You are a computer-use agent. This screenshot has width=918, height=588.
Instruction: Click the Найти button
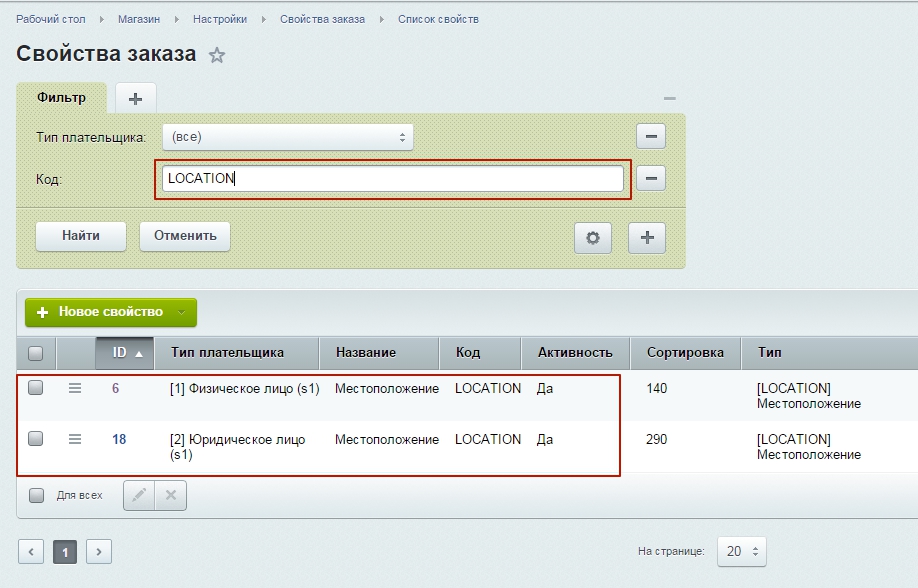coord(81,236)
